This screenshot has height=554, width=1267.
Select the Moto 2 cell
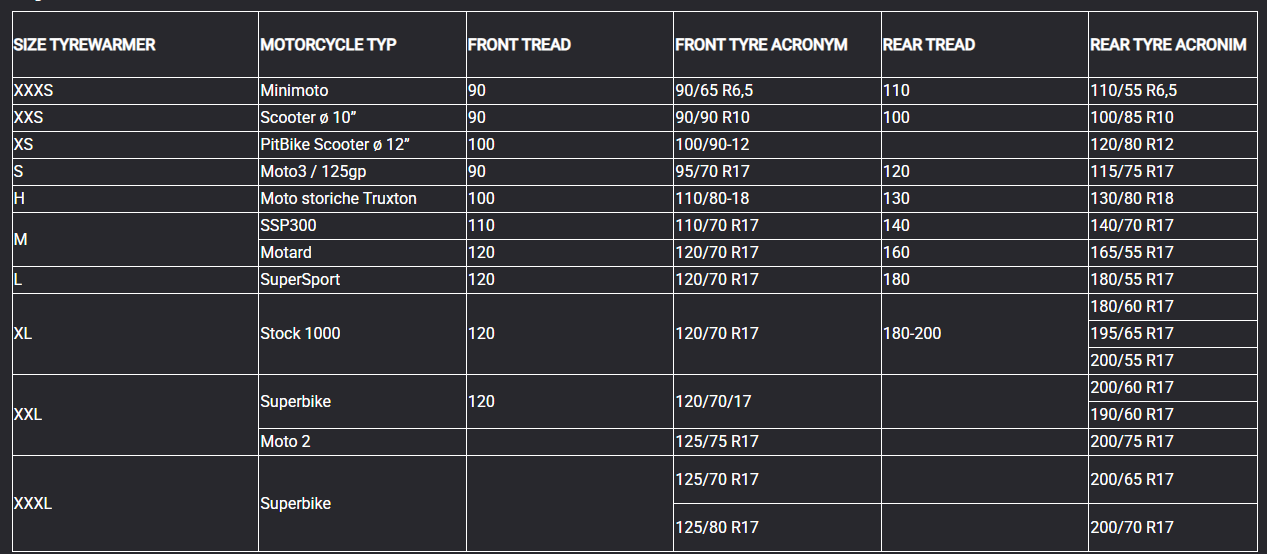(285, 442)
